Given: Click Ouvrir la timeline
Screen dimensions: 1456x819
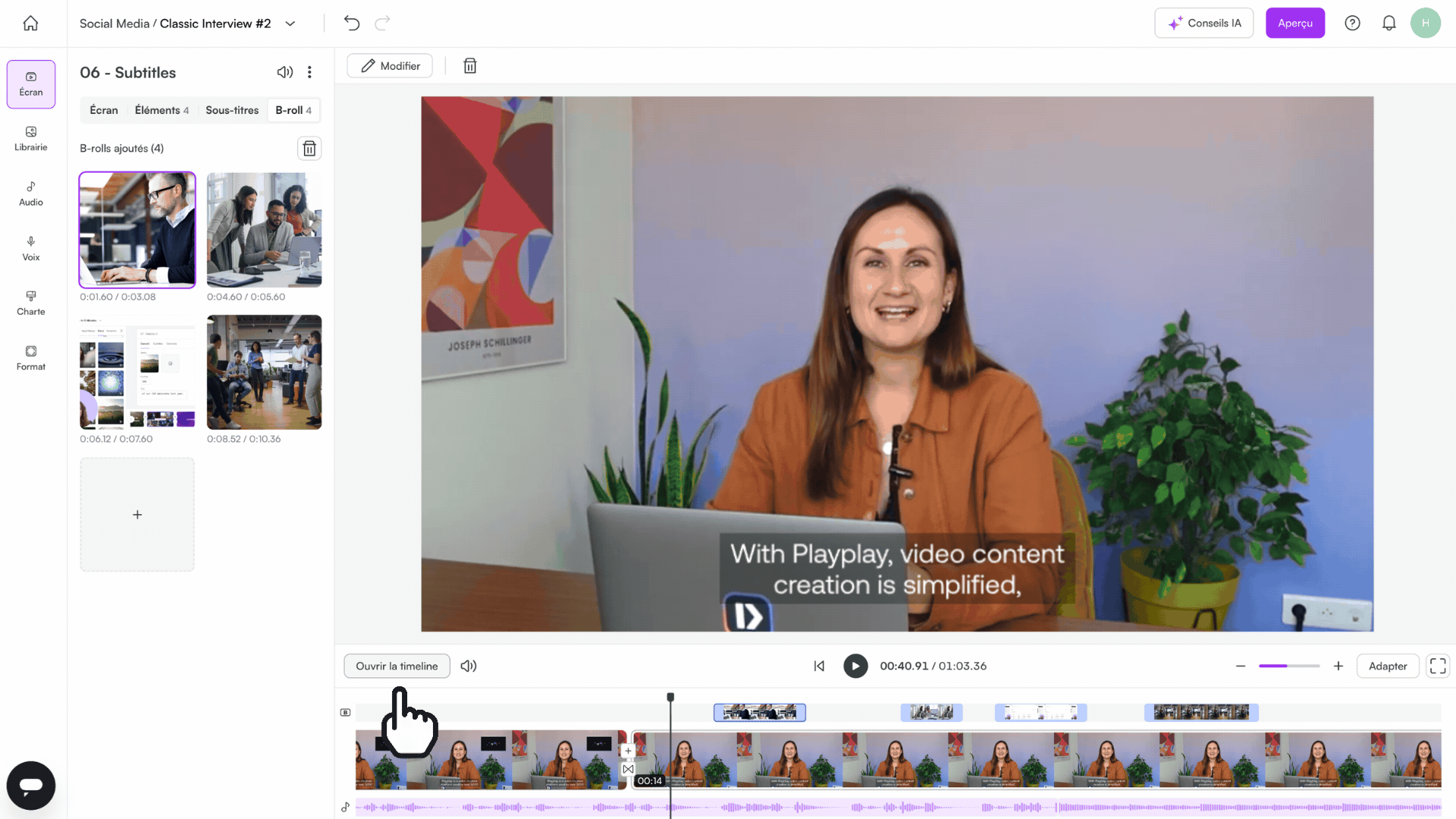Looking at the screenshot, I should 397,666.
